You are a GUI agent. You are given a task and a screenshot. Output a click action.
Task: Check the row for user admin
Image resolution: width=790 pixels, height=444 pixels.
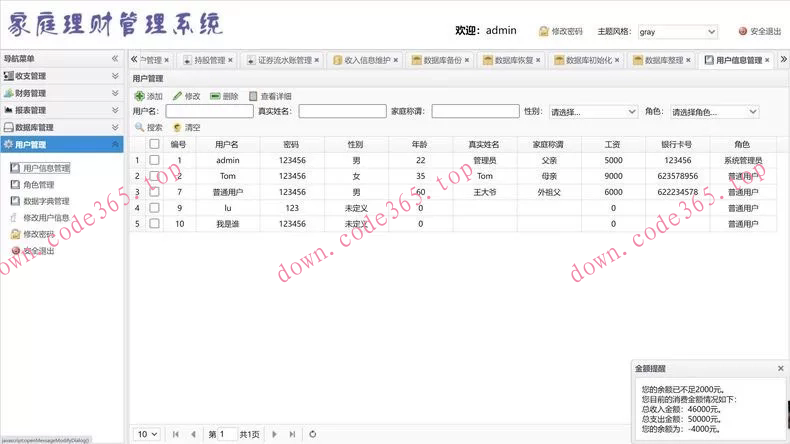pyautogui.click(x=154, y=160)
